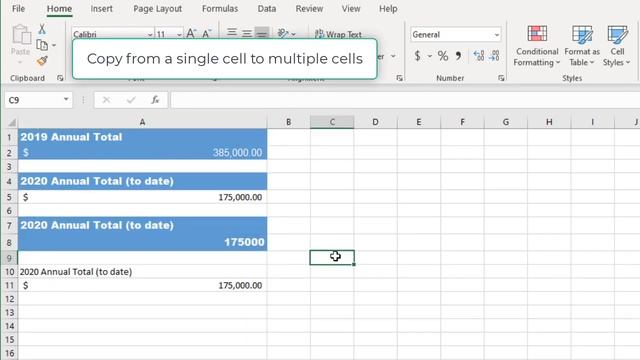Click the Orientation text angle icon
640x360 pixels.
pos(283,33)
